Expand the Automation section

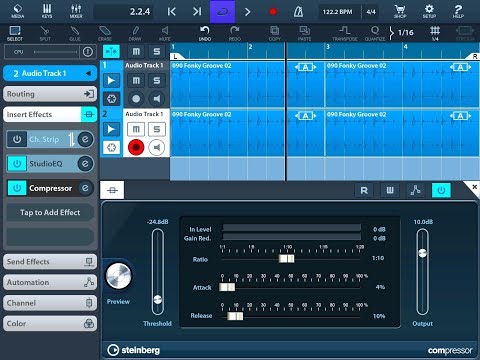point(50,282)
